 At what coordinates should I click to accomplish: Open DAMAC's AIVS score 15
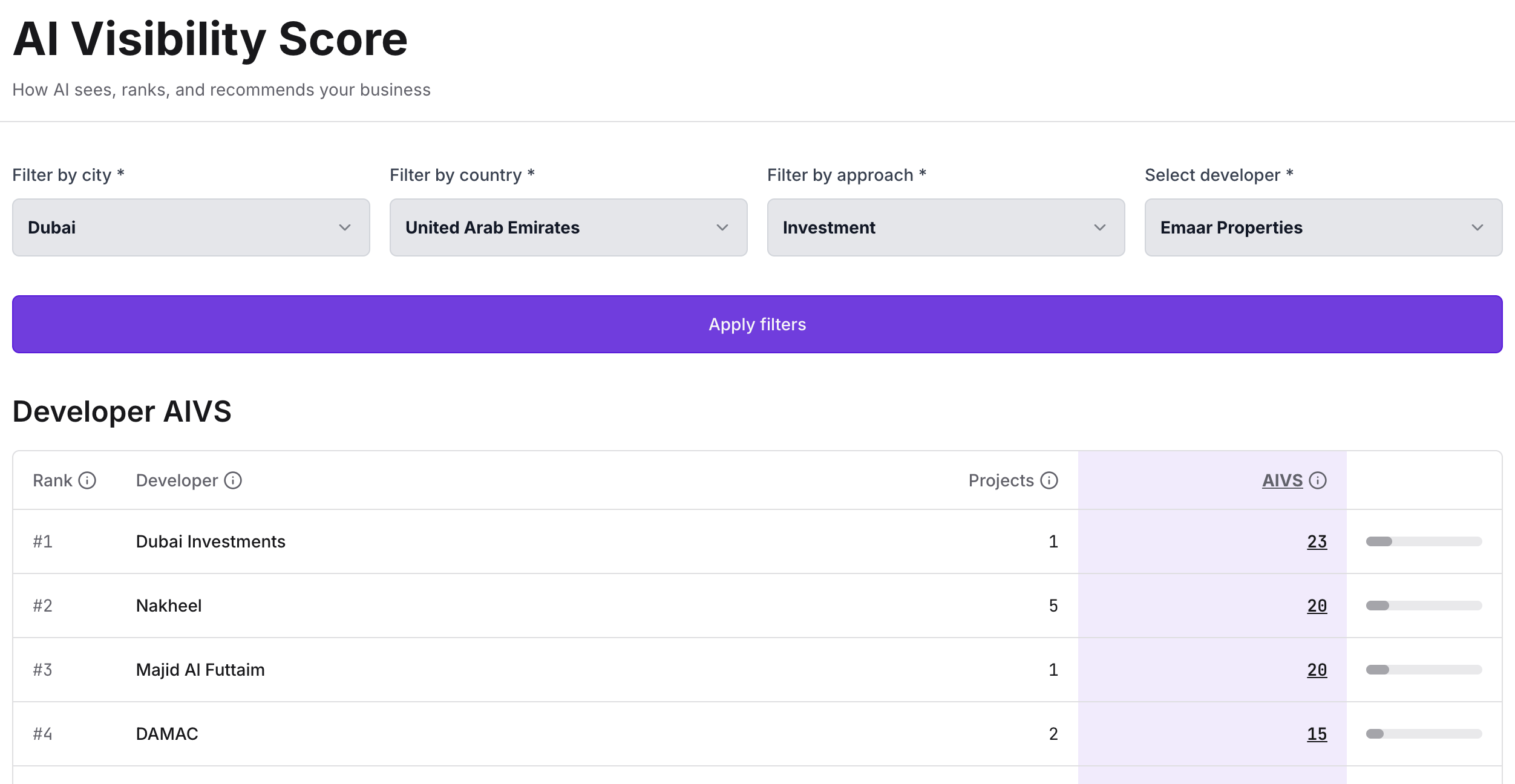pos(1317,734)
